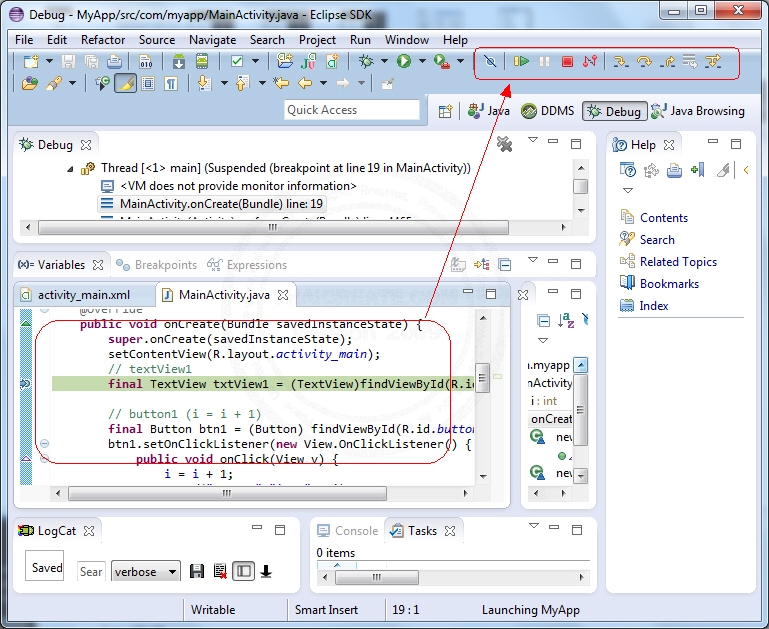Click Skip All Breakpoints icon
This screenshot has width=769, height=629.
point(490,61)
